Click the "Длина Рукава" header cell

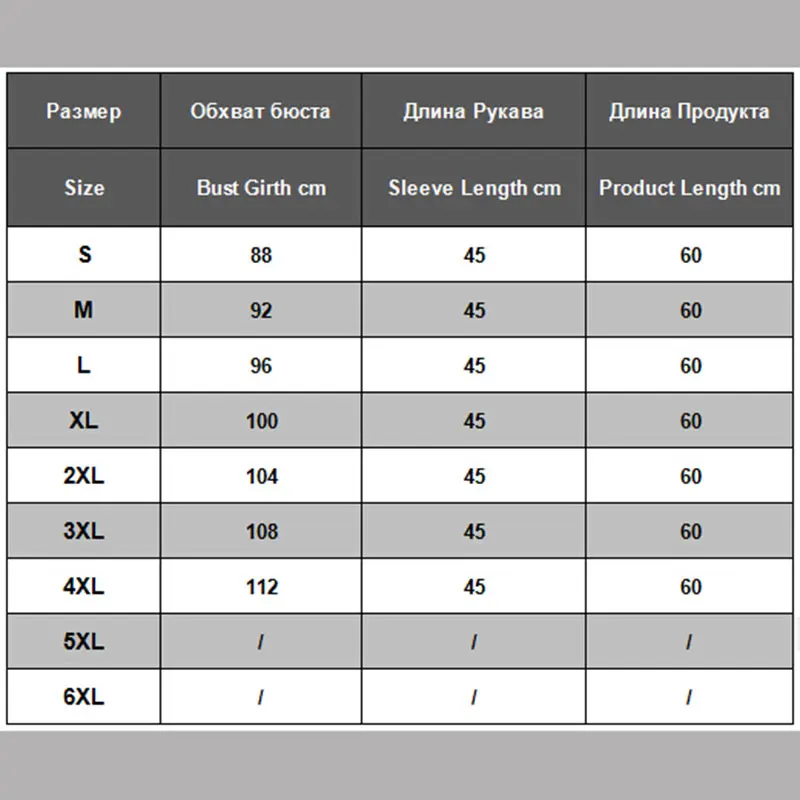click(x=474, y=110)
